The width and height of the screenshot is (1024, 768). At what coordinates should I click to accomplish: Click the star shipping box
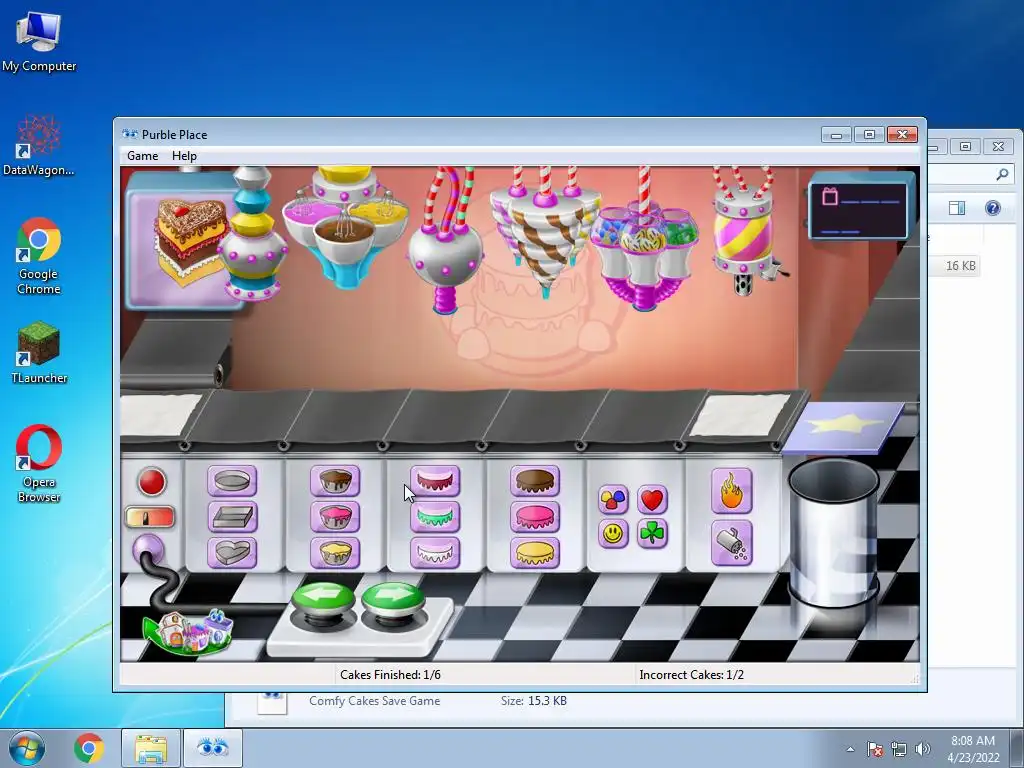(x=844, y=427)
